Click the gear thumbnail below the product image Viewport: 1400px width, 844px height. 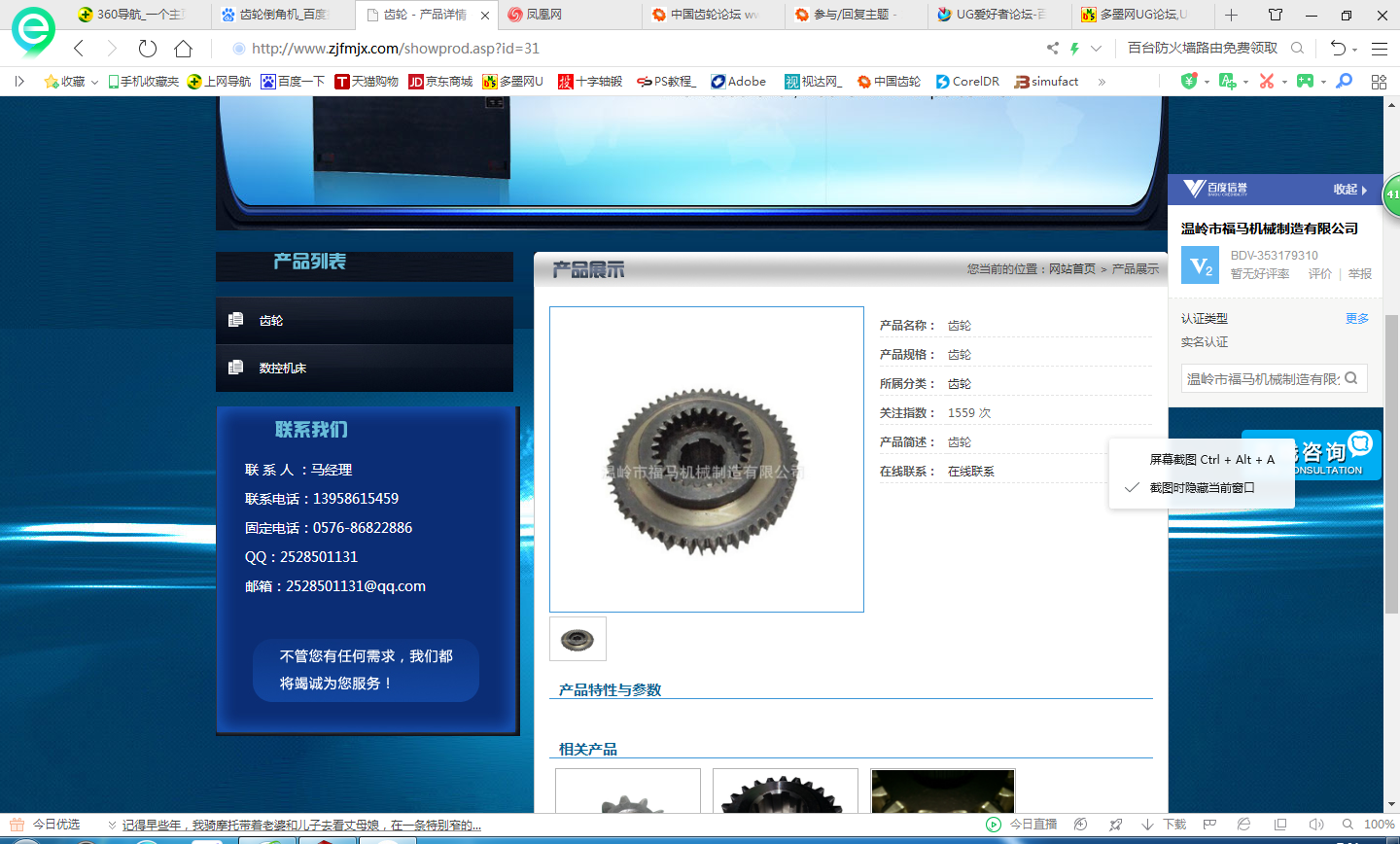tap(577, 639)
